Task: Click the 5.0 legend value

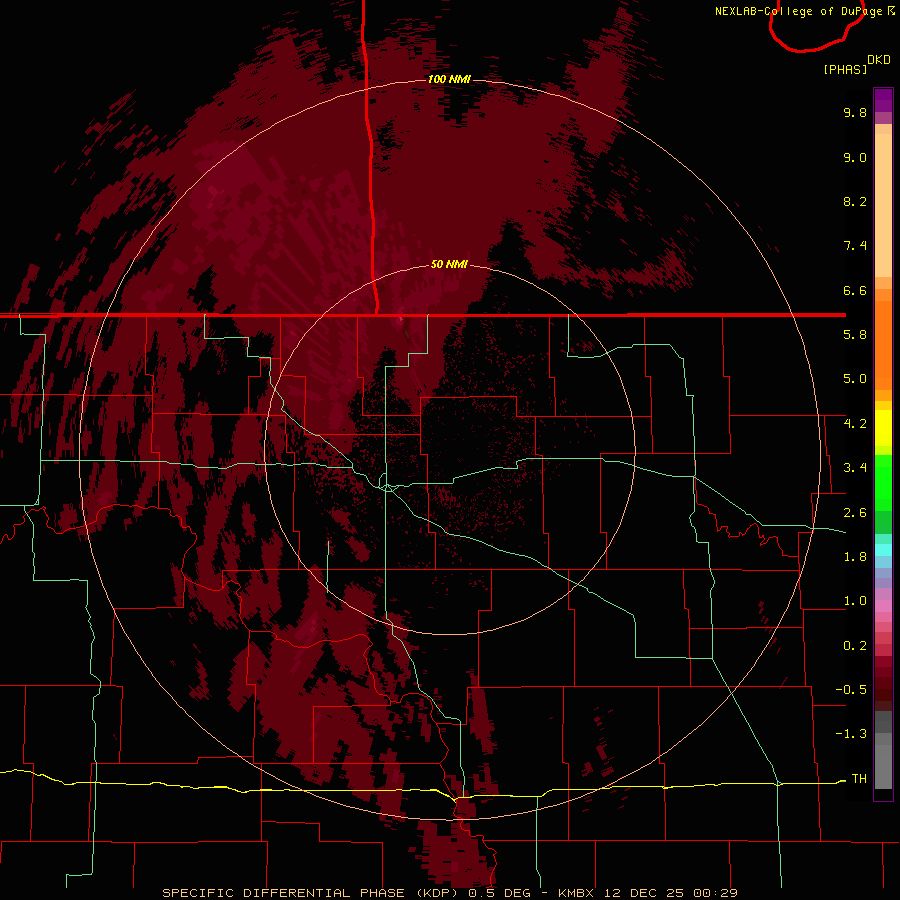Action: tap(855, 379)
